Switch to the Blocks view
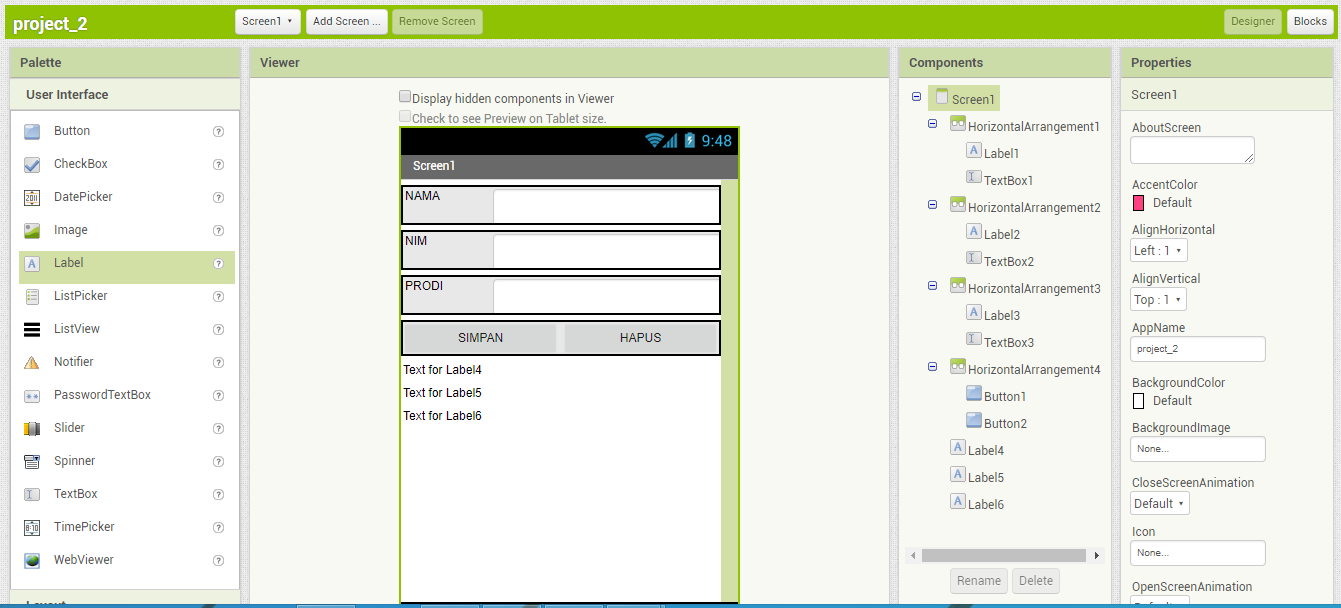 pyautogui.click(x=1310, y=21)
